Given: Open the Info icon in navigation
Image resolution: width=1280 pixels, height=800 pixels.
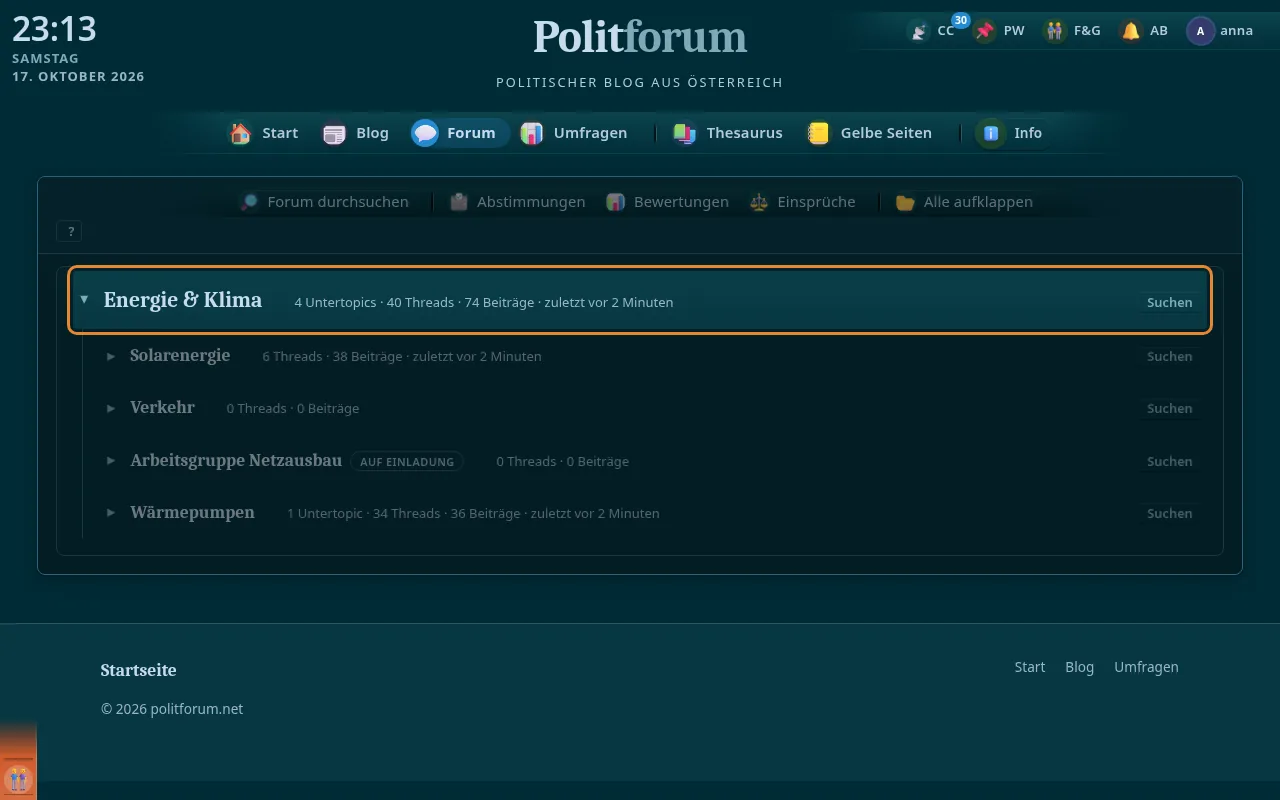Looking at the screenshot, I should pos(991,133).
